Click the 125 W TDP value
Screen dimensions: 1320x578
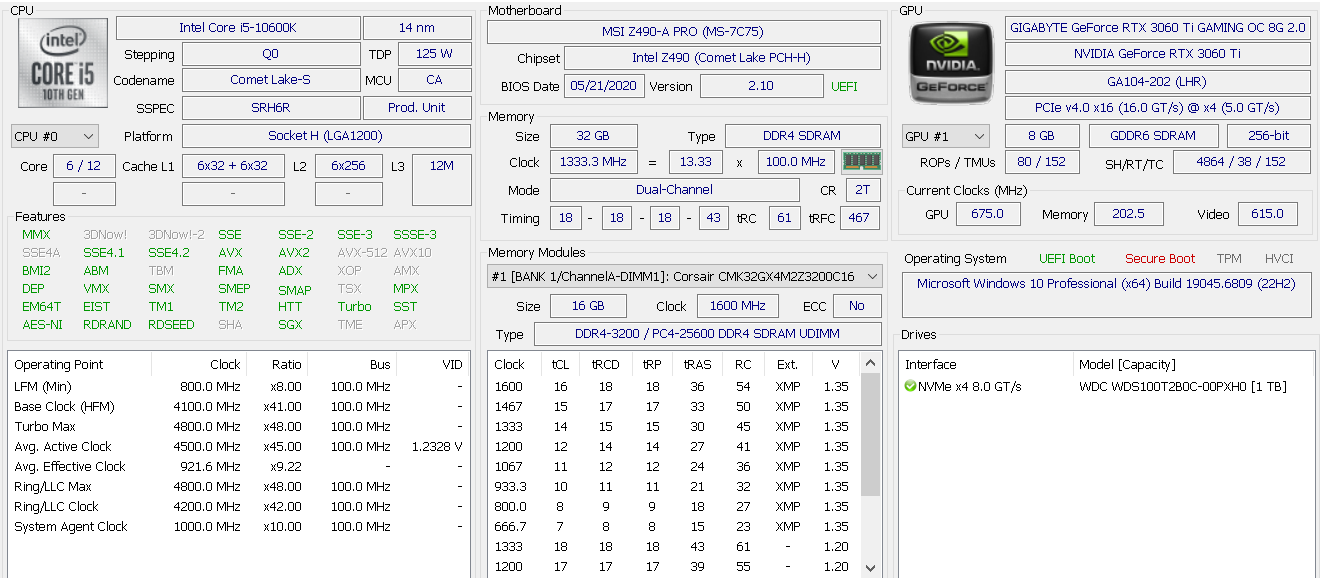[x=434, y=54]
